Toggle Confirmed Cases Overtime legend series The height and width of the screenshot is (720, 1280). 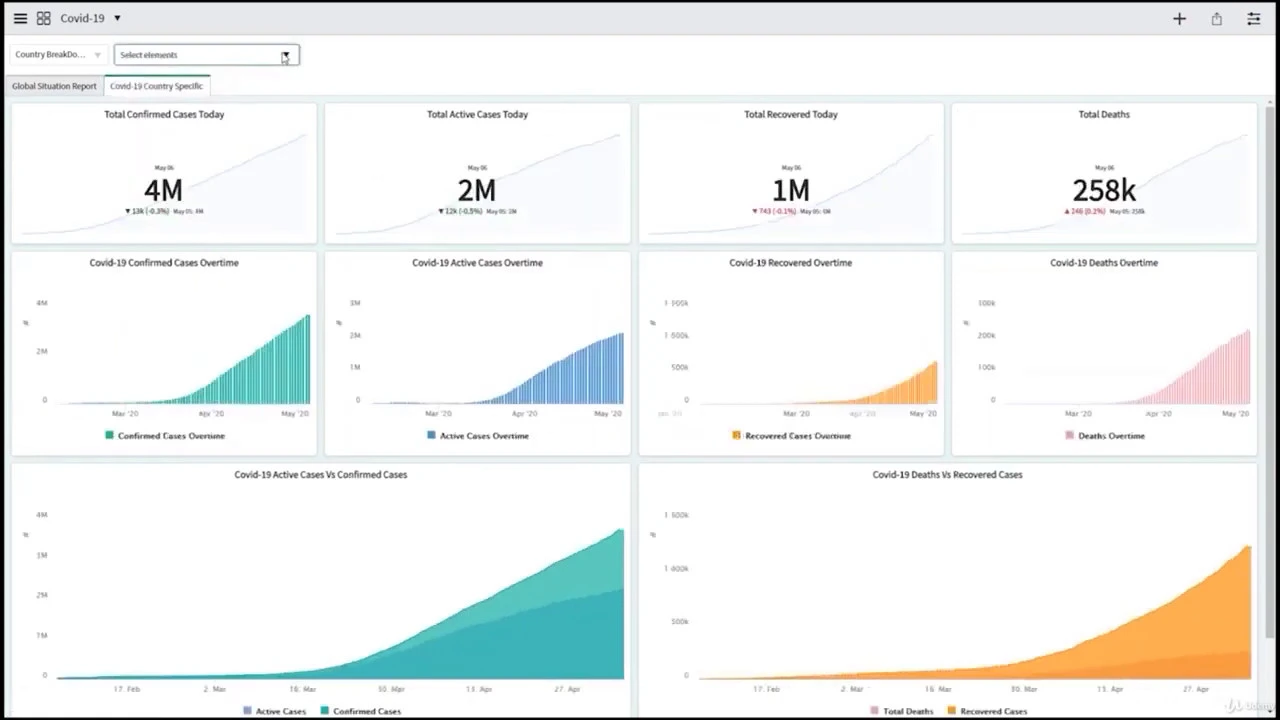165,436
